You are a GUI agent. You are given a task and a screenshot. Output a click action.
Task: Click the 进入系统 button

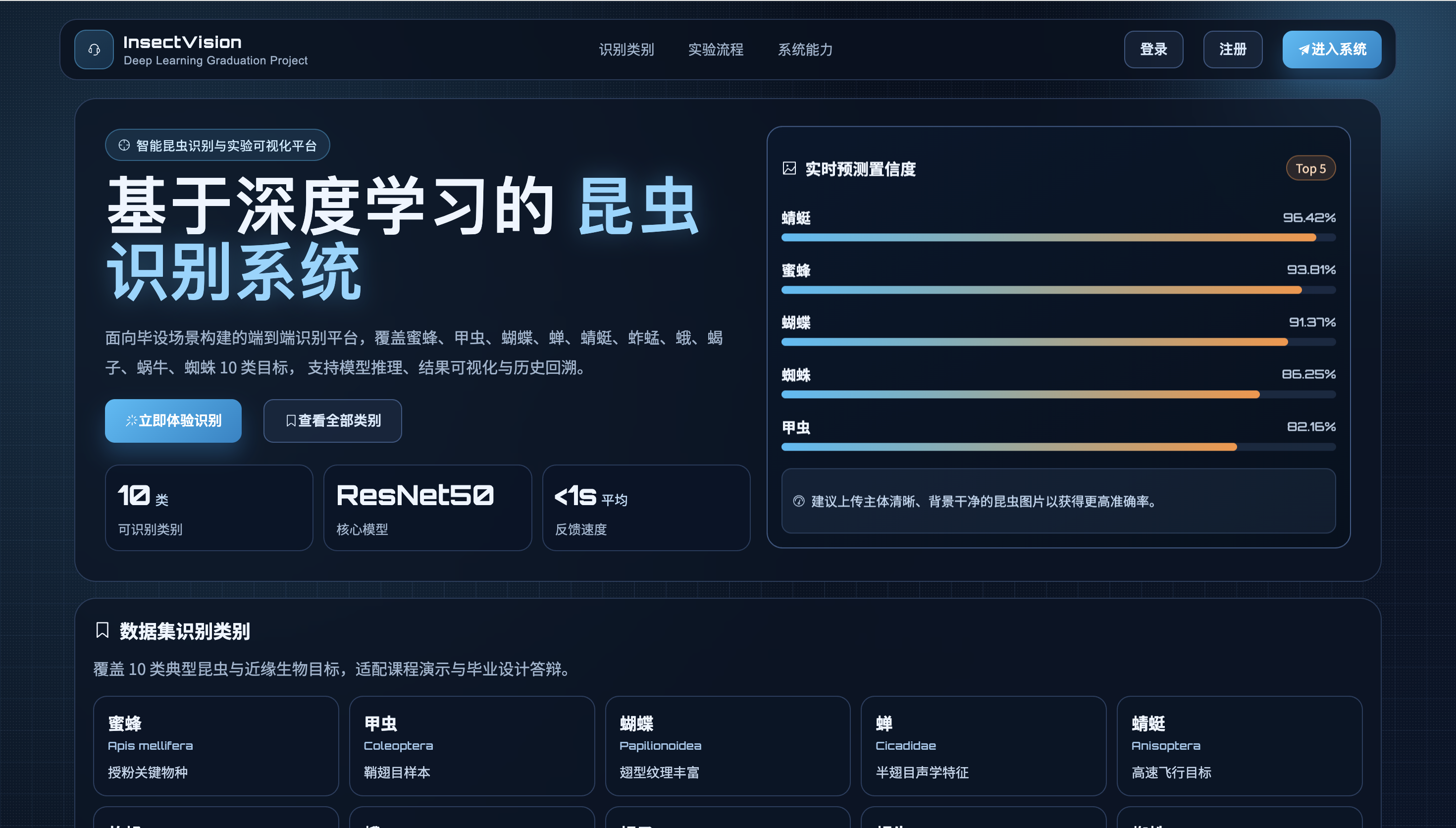pos(1332,50)
